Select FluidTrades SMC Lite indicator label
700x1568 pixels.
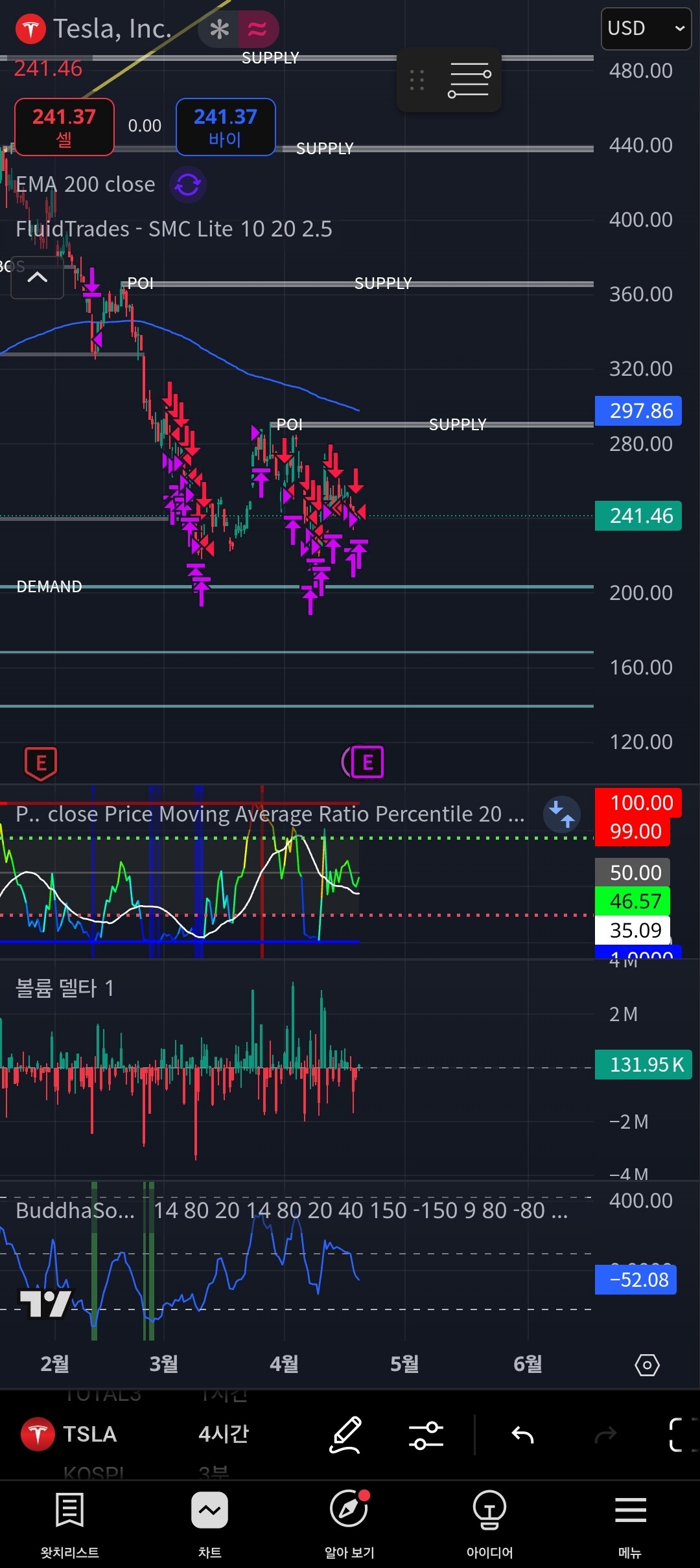coord(174,229)
